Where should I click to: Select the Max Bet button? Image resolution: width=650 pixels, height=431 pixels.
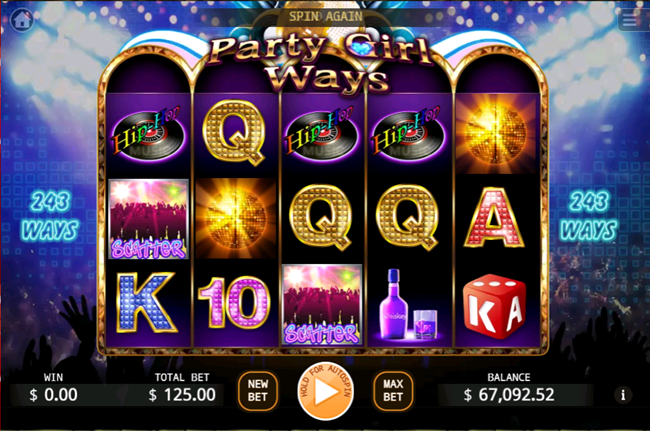393,390
